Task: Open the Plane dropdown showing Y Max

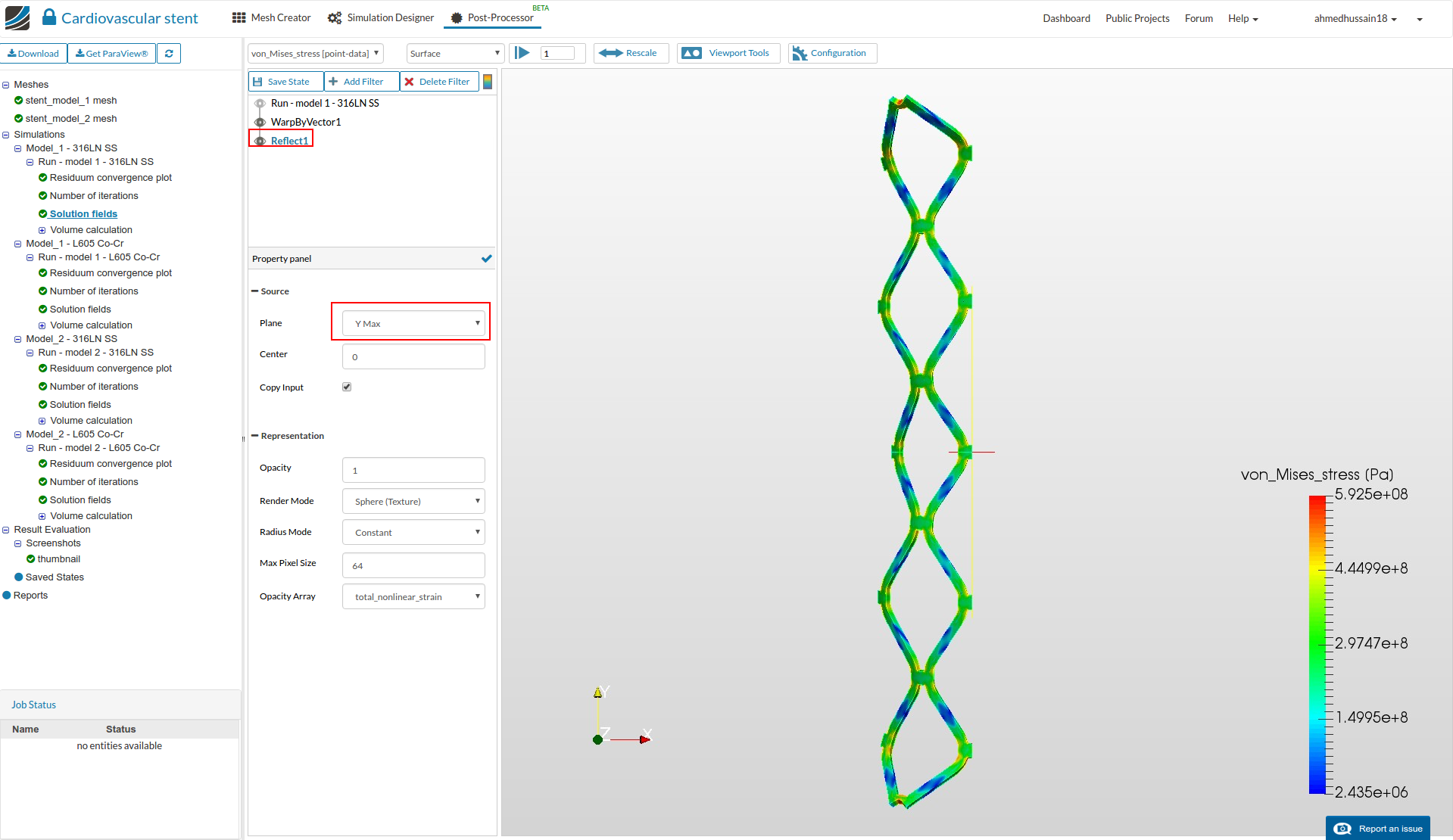Action: (413, 323)
